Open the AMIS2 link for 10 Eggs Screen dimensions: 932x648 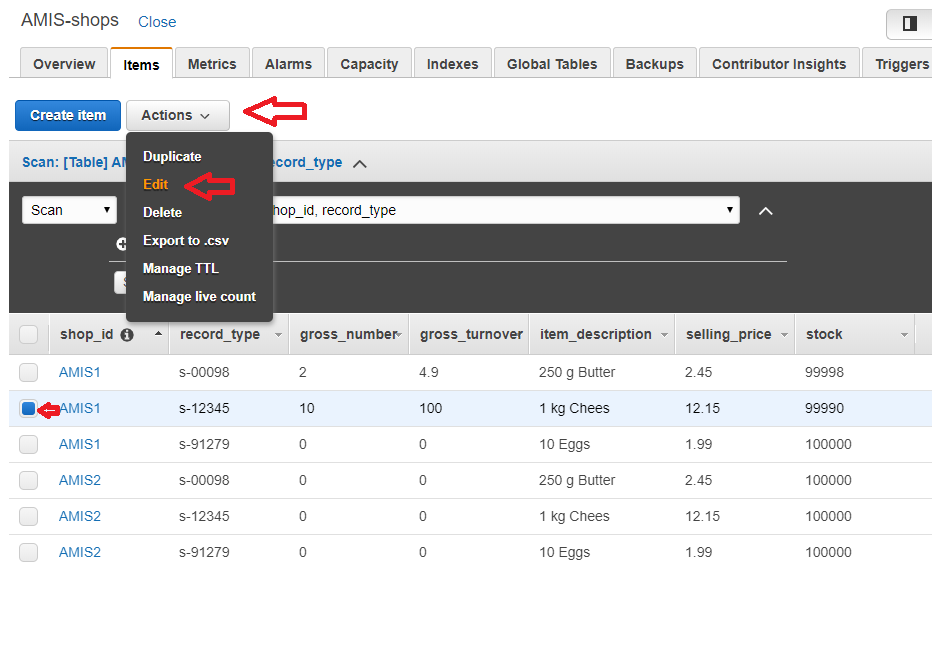point(80,552)
